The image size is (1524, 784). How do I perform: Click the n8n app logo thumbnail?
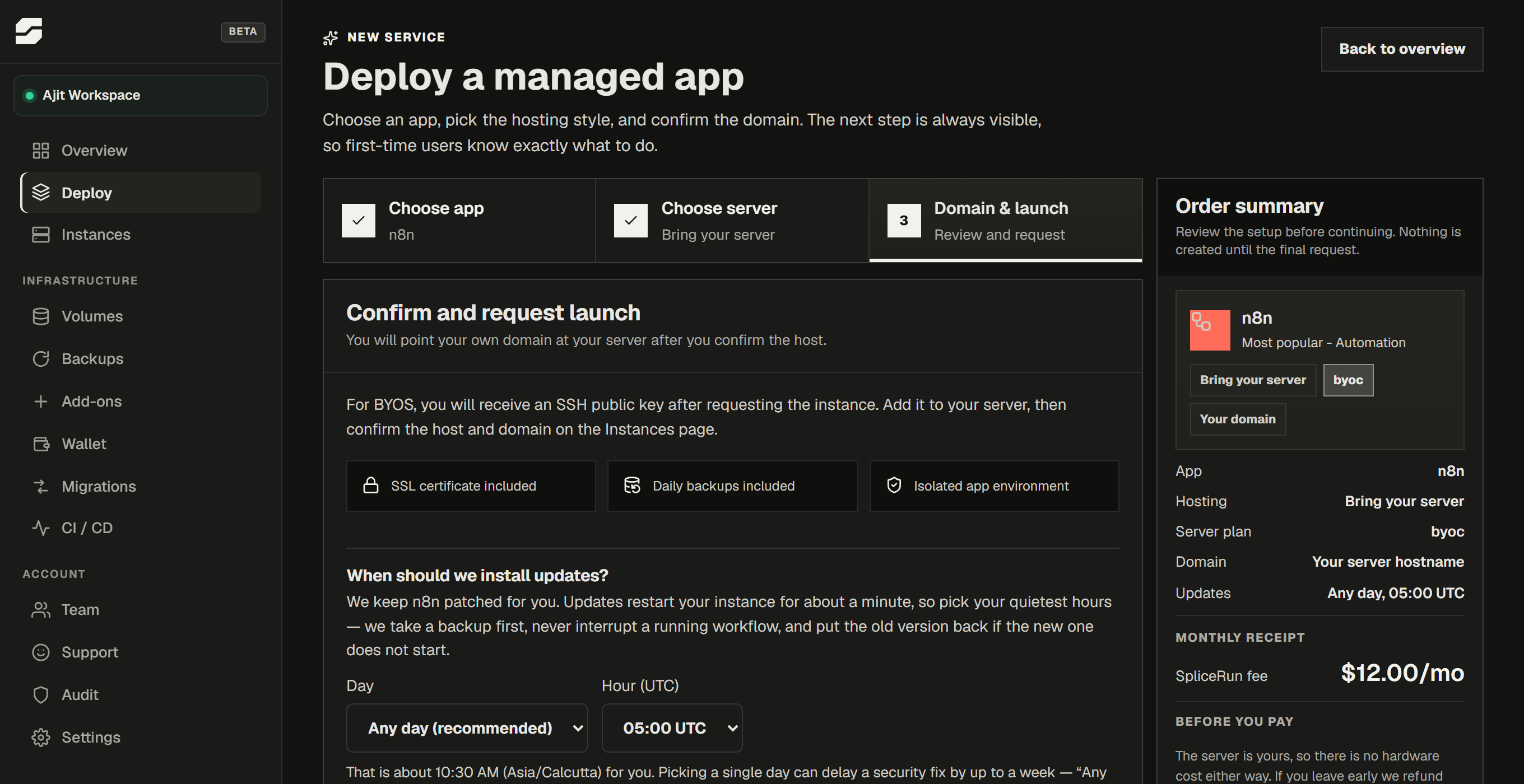[1210, 330]
